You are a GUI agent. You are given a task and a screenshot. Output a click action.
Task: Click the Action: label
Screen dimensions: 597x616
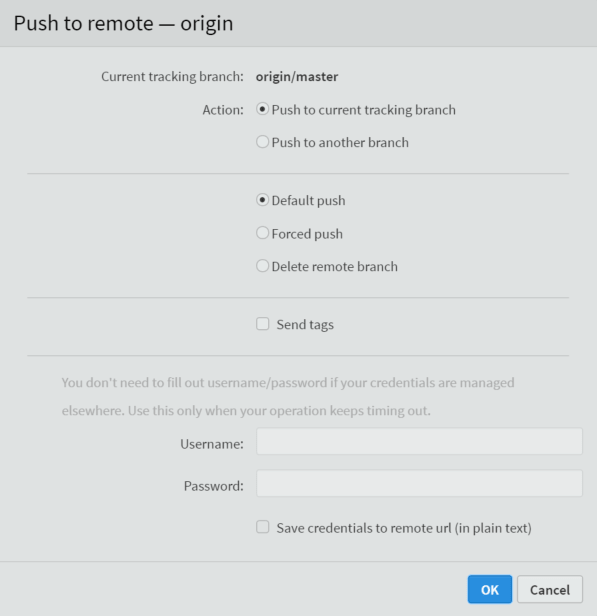(223, 110)
